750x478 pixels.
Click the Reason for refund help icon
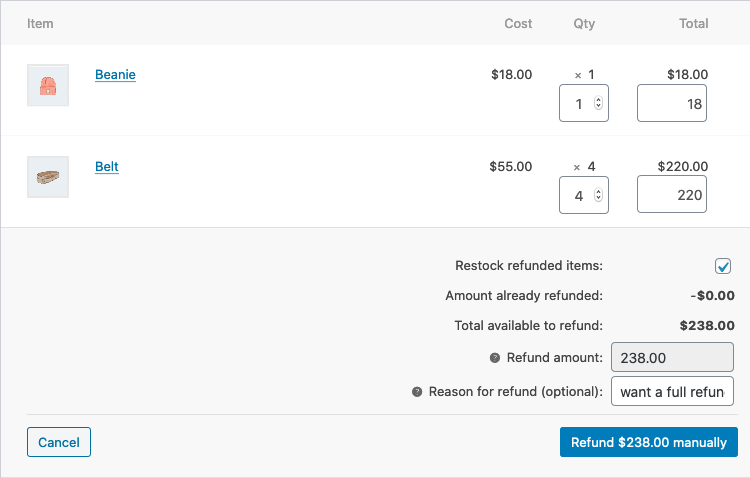click(417, 392)
